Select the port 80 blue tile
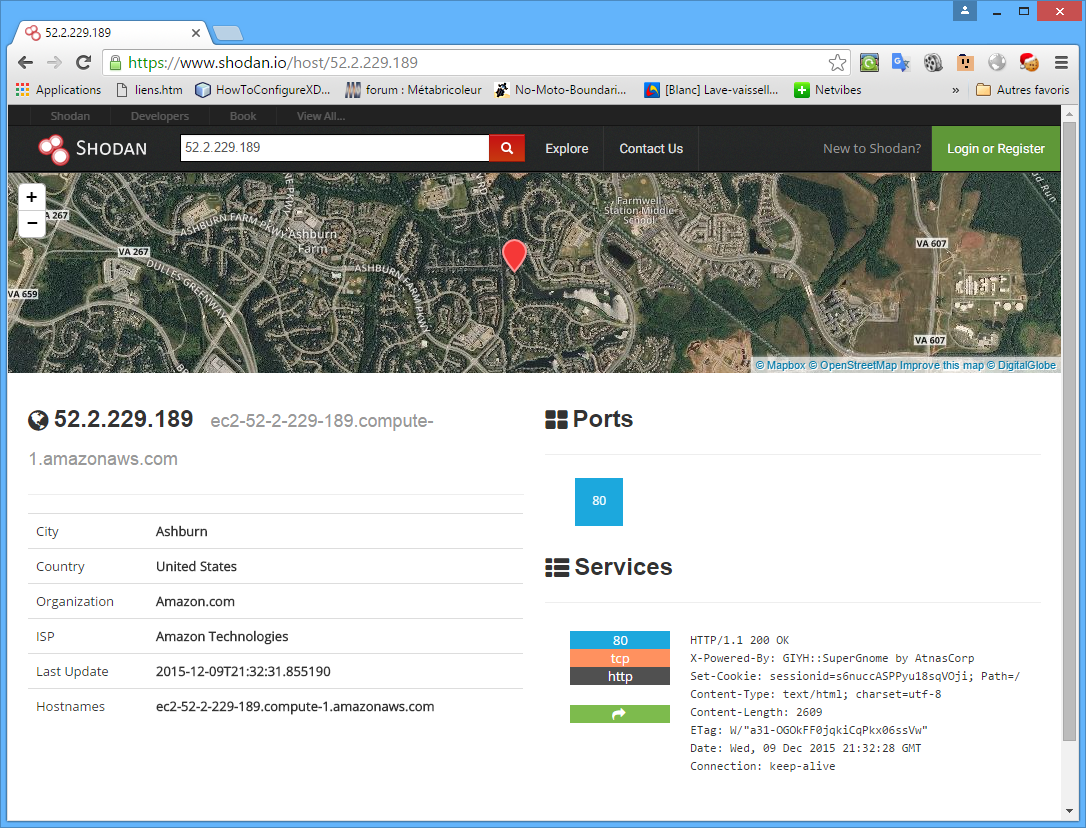Image resolution: width=1086 pixels, height=828 pixels. pos(598,501)
